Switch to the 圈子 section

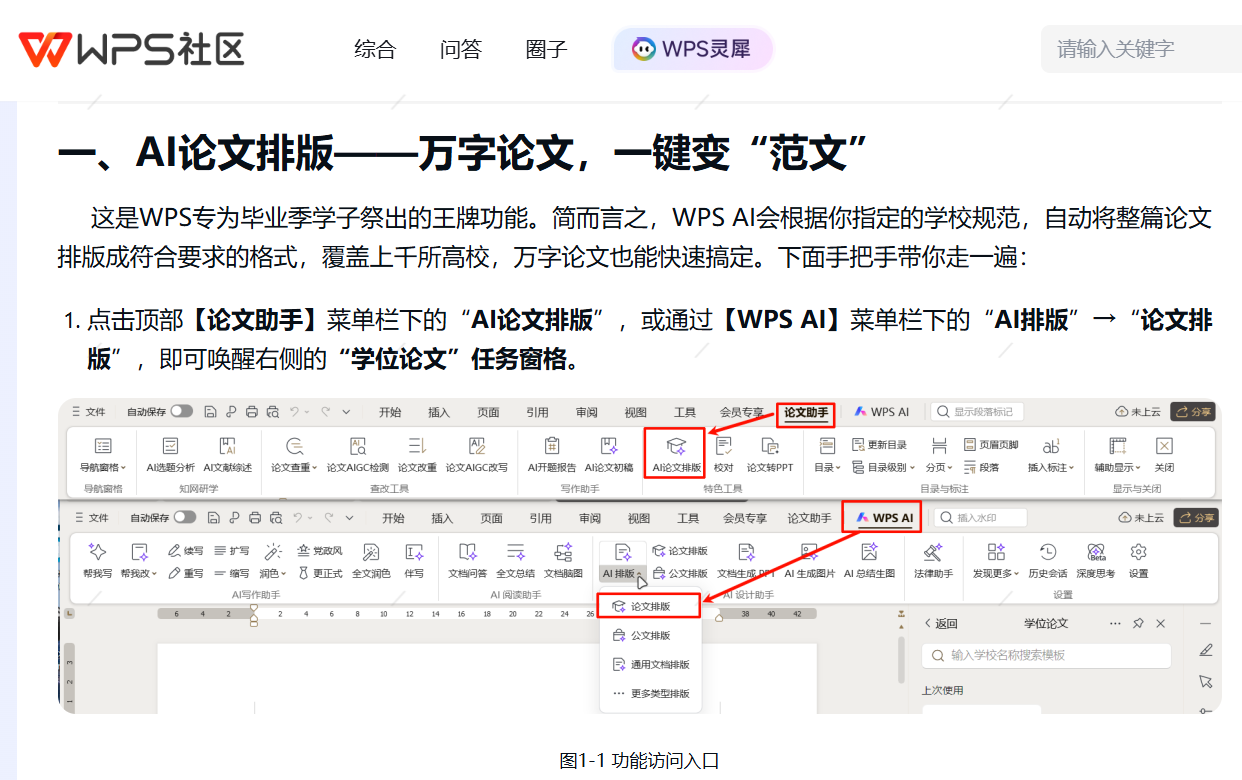pos(546,49)
